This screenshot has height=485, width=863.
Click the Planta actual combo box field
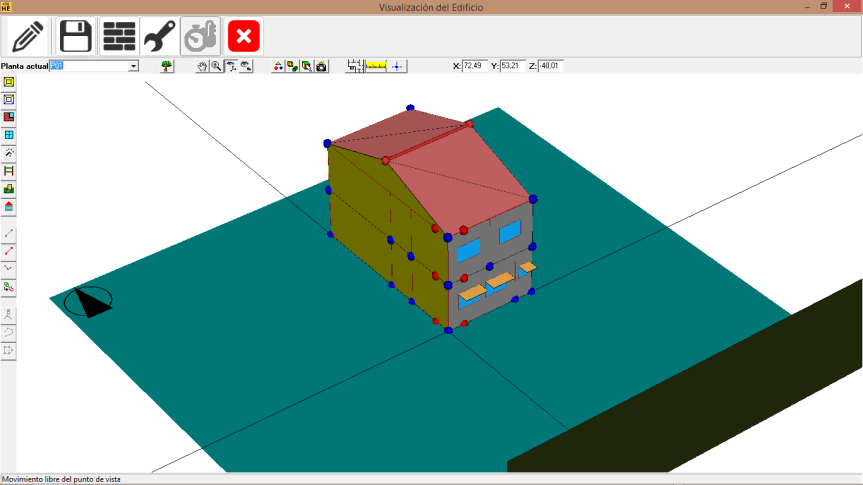pyautogui.click(x=88, y=66)
